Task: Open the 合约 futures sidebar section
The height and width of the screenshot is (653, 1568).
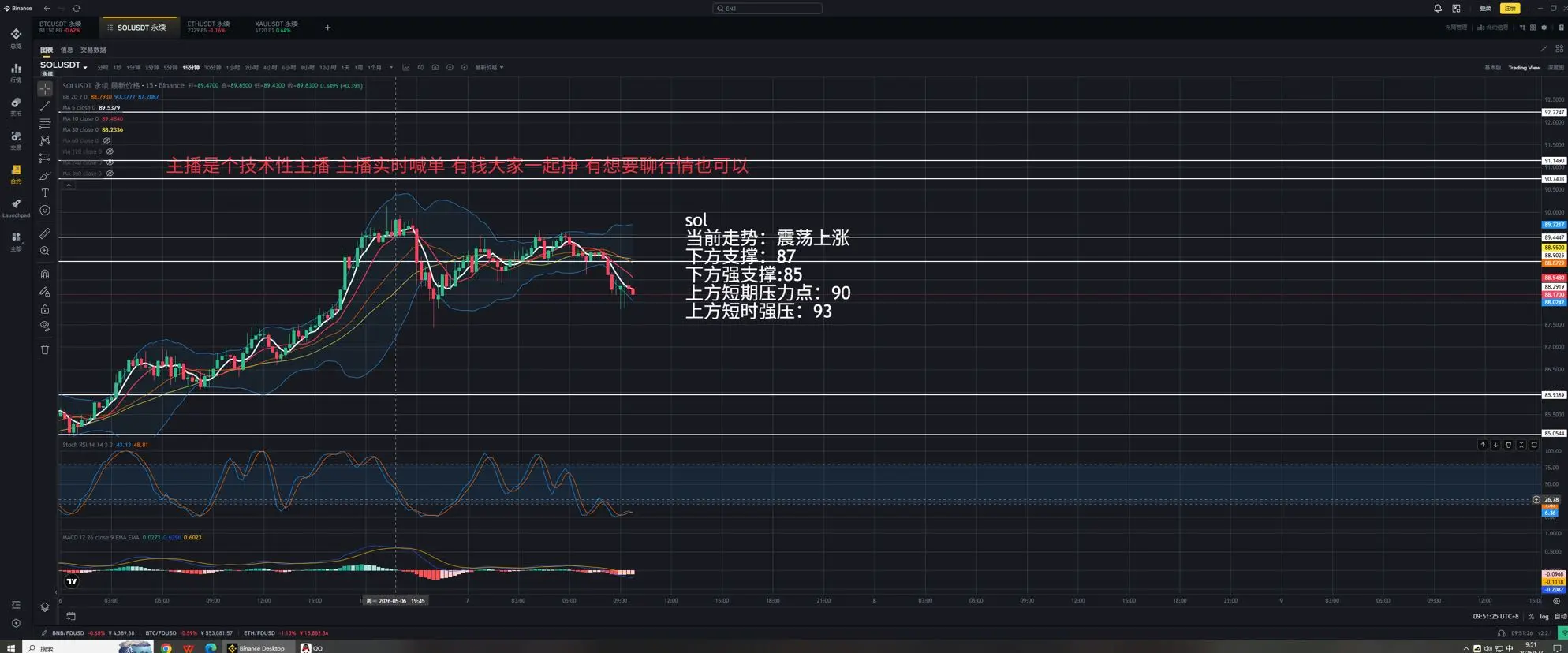Action: 16,174
